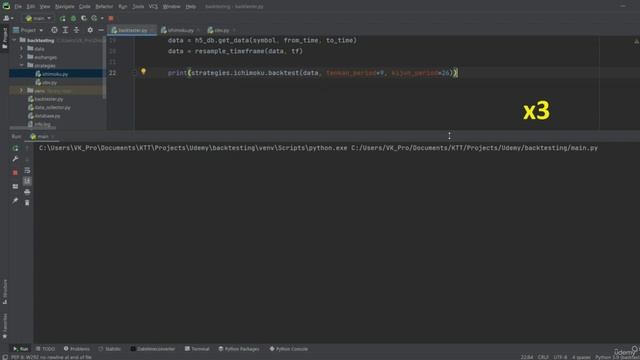Click Rerun icon in Run panel

tap(15, 148)
